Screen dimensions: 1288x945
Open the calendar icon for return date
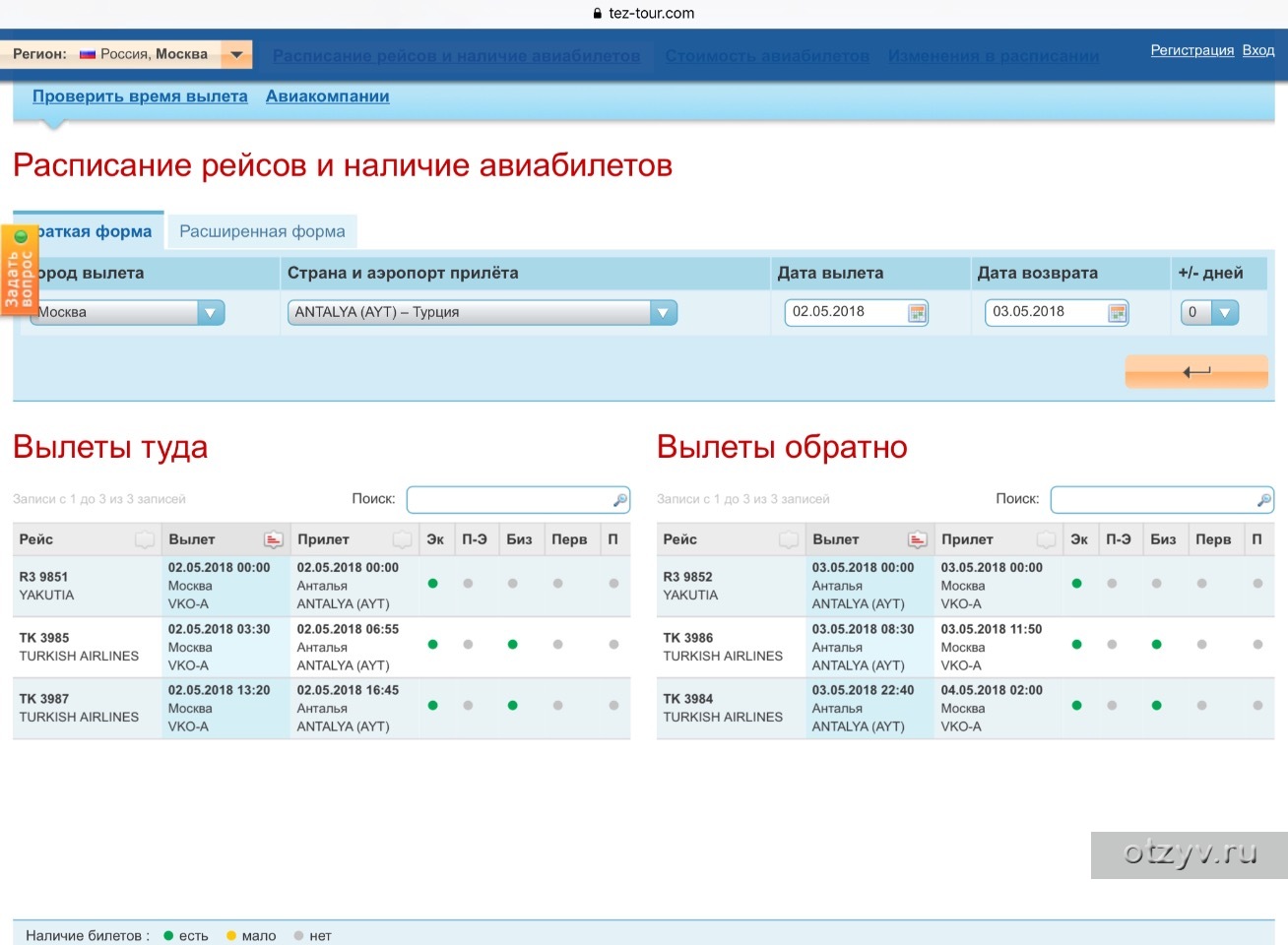[x=1117, y=313]
